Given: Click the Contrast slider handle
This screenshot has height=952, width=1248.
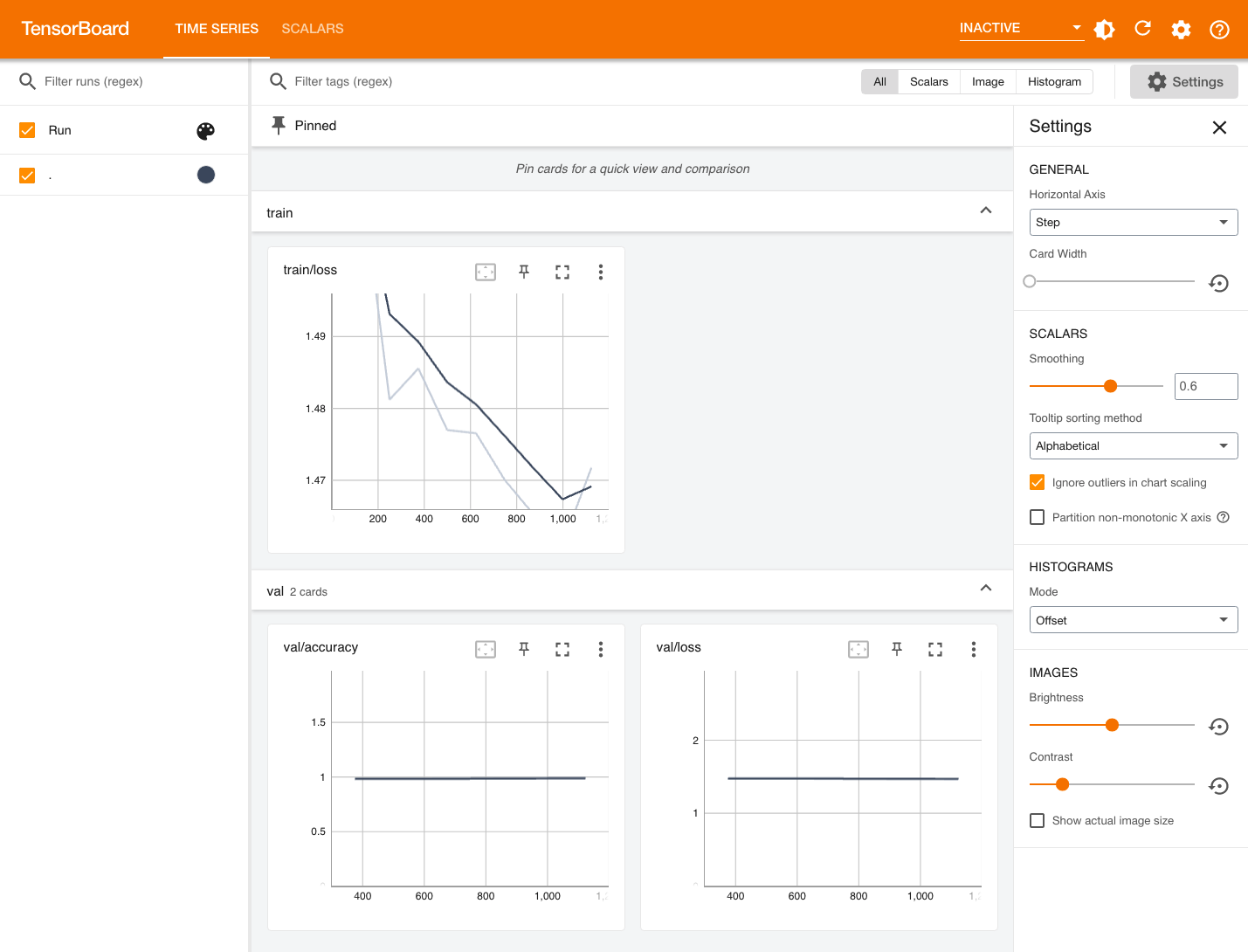Looking at the screenshot, I should coord(1062,784).
